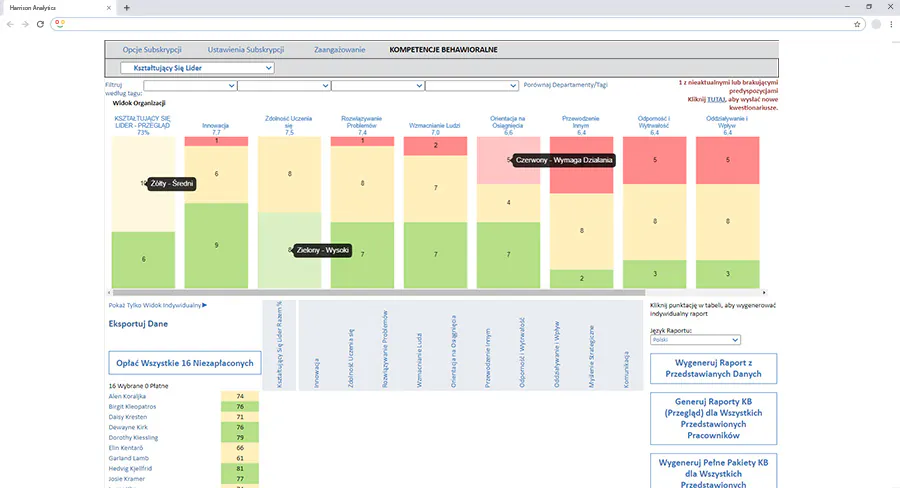Image resolution: width=900 pixels, height=488 pixels.
Task: Click Elin Kentarō's score 66
Action: (240, 448)
